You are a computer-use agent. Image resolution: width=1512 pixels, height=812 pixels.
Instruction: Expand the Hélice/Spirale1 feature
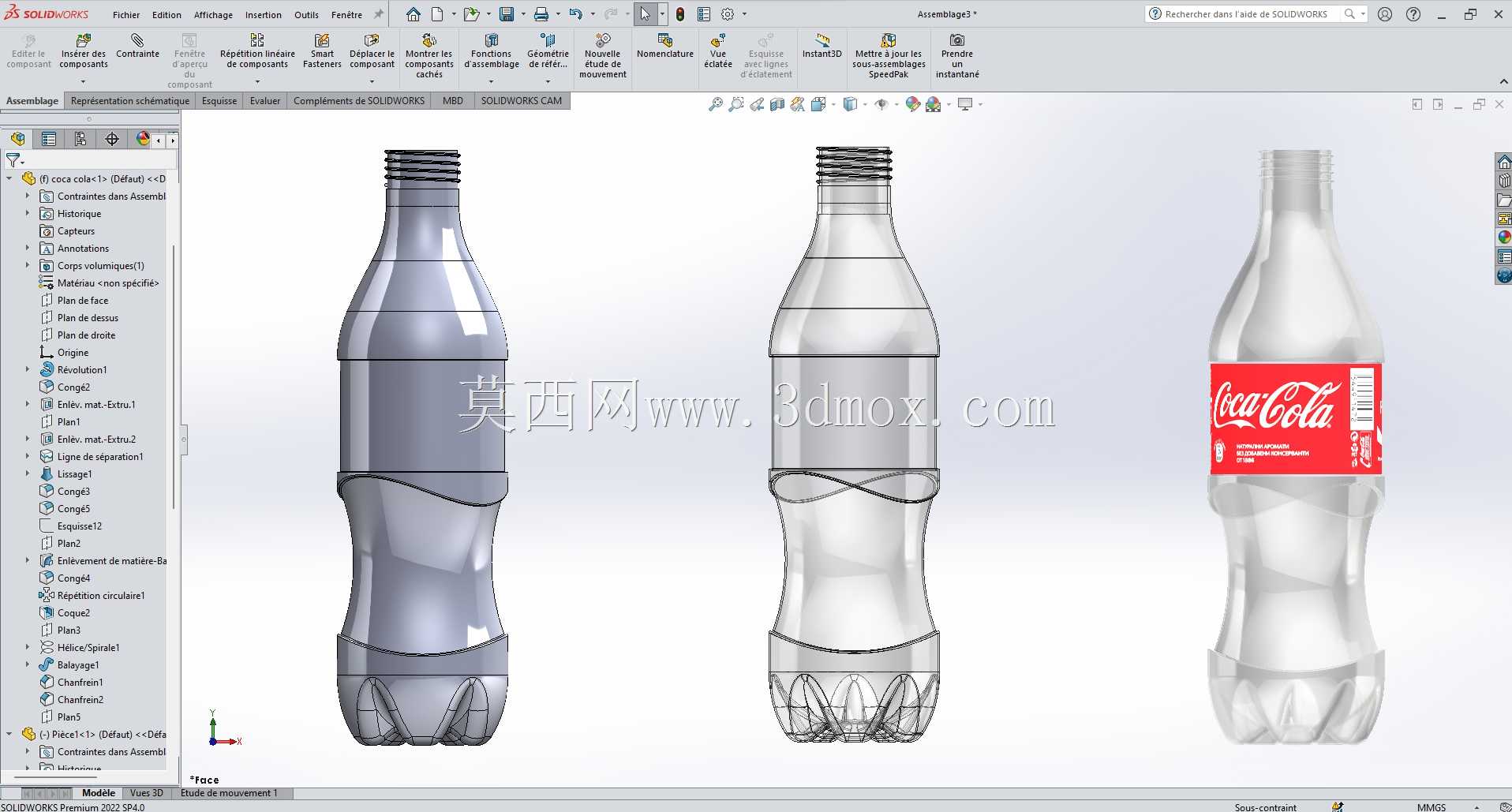click(x=27, y=647)
